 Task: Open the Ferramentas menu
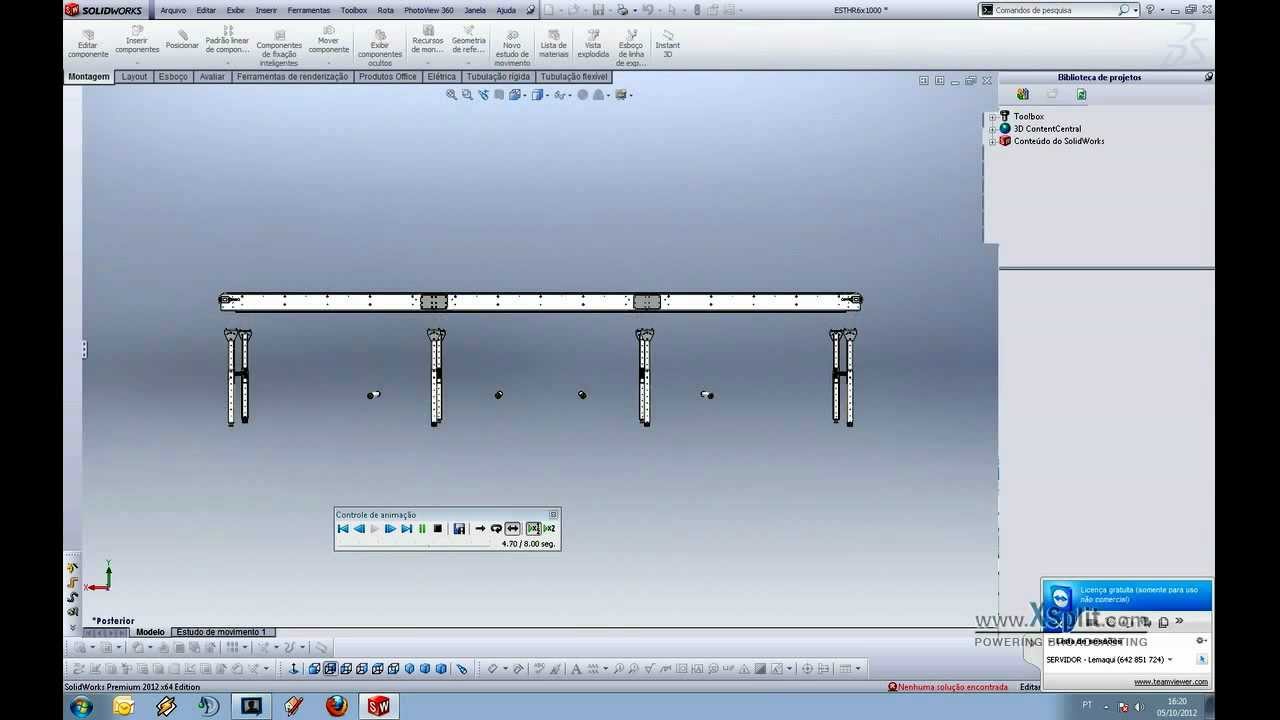pos(309,10)
